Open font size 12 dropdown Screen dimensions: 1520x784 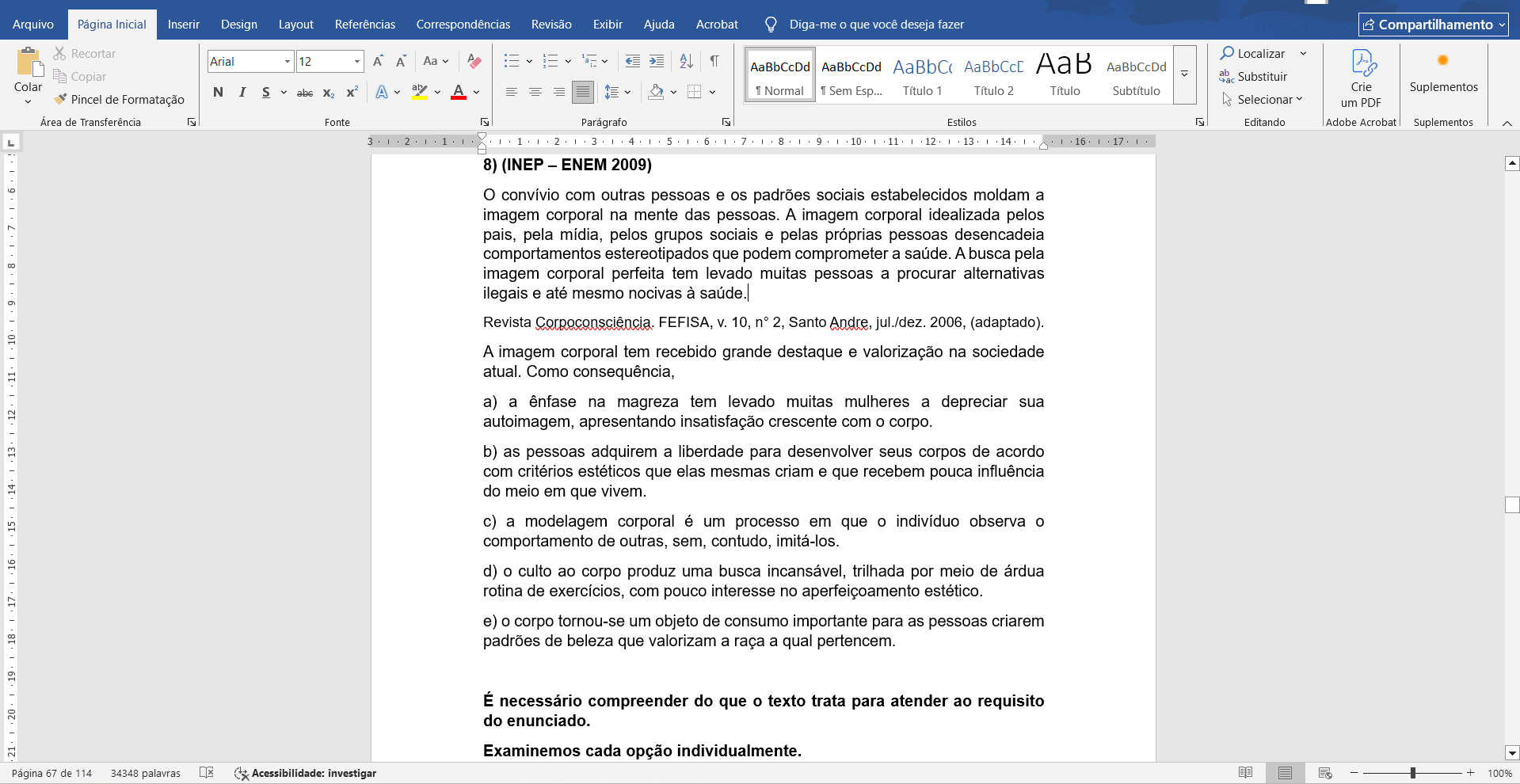tap(357, 61)
